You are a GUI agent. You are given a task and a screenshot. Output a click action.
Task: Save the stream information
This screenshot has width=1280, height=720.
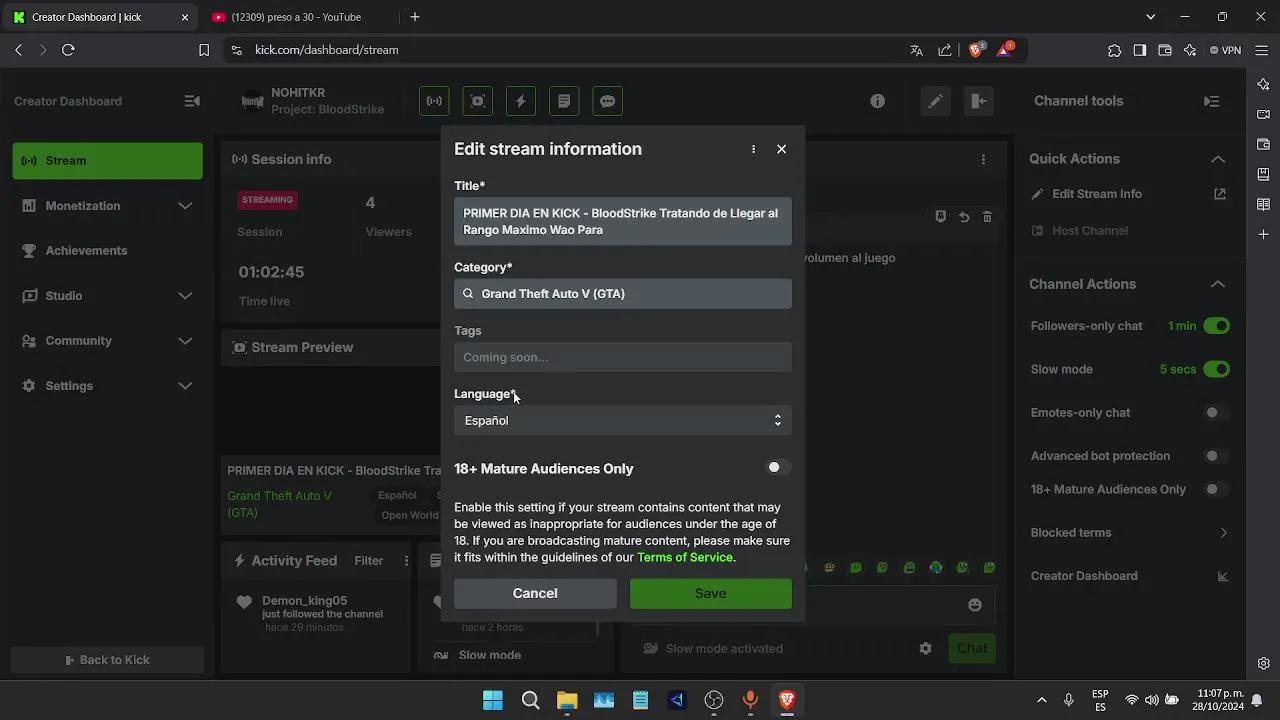pos(710,593)
